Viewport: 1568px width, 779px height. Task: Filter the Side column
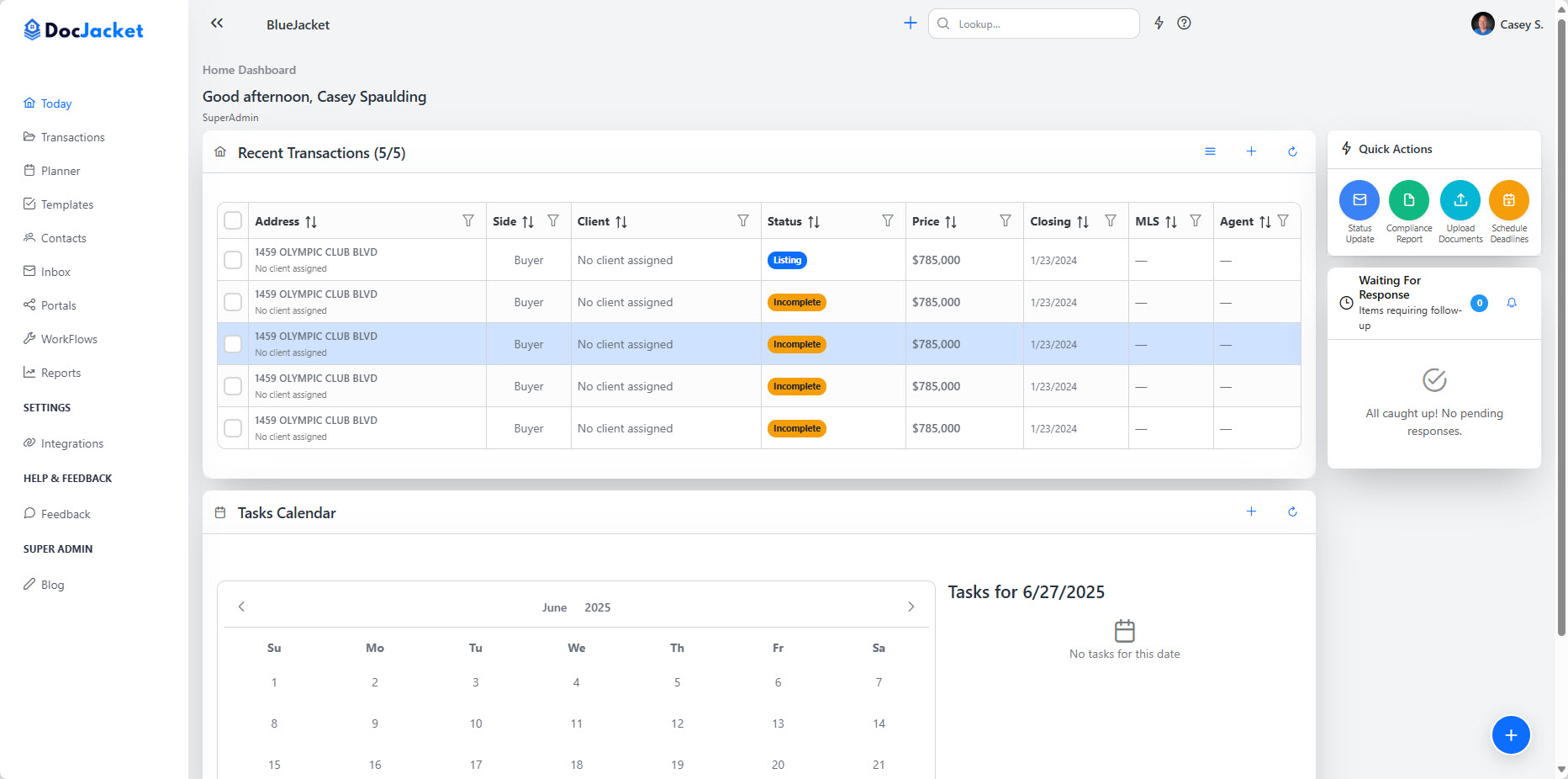[553, 220]
